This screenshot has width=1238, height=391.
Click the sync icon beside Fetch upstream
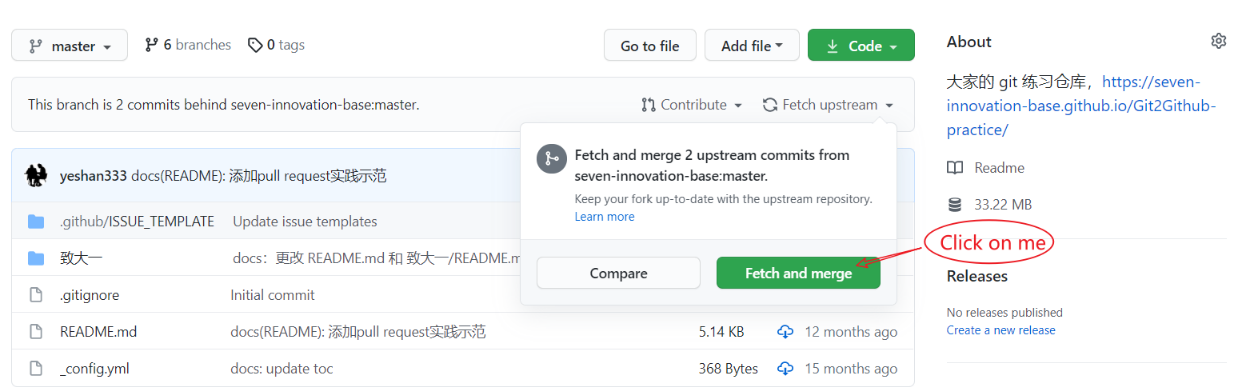tap(770, 105)
